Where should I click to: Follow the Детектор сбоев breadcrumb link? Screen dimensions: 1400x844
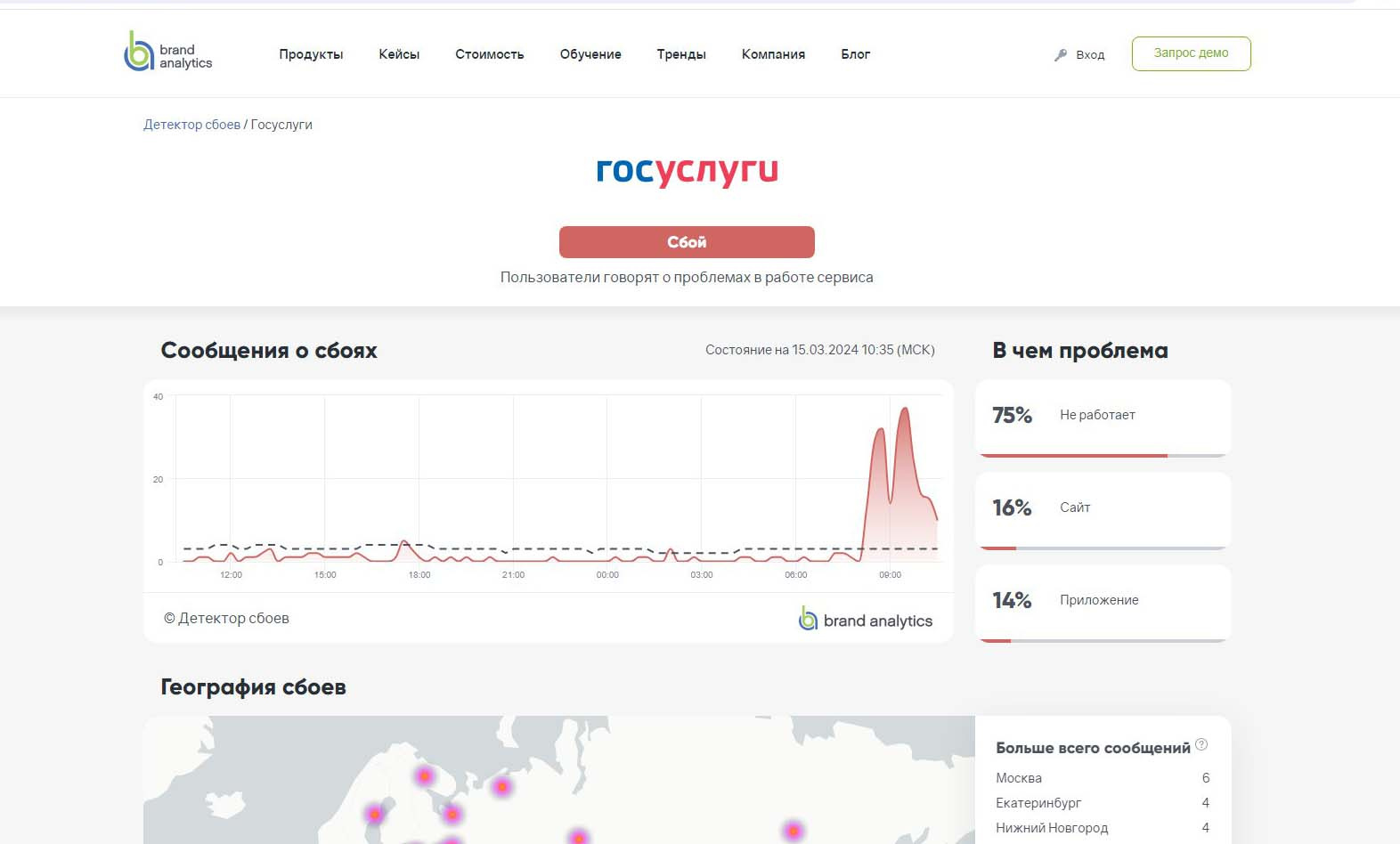192,125
